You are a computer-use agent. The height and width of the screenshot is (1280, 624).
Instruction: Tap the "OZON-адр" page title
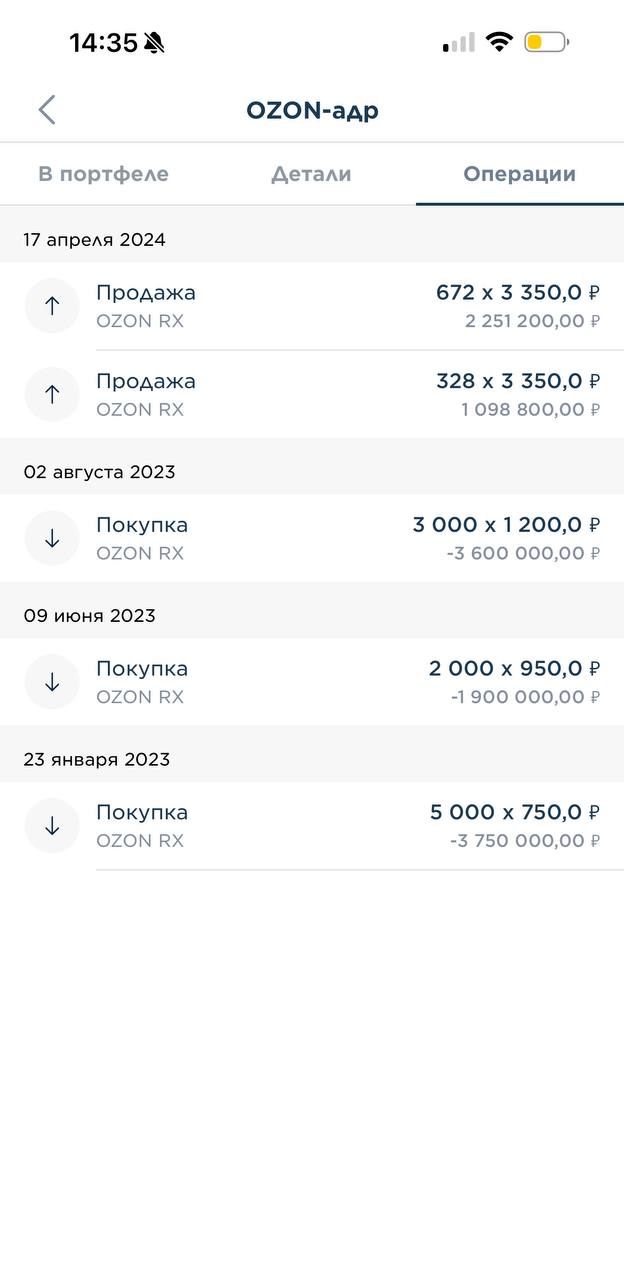click(312, 110)
